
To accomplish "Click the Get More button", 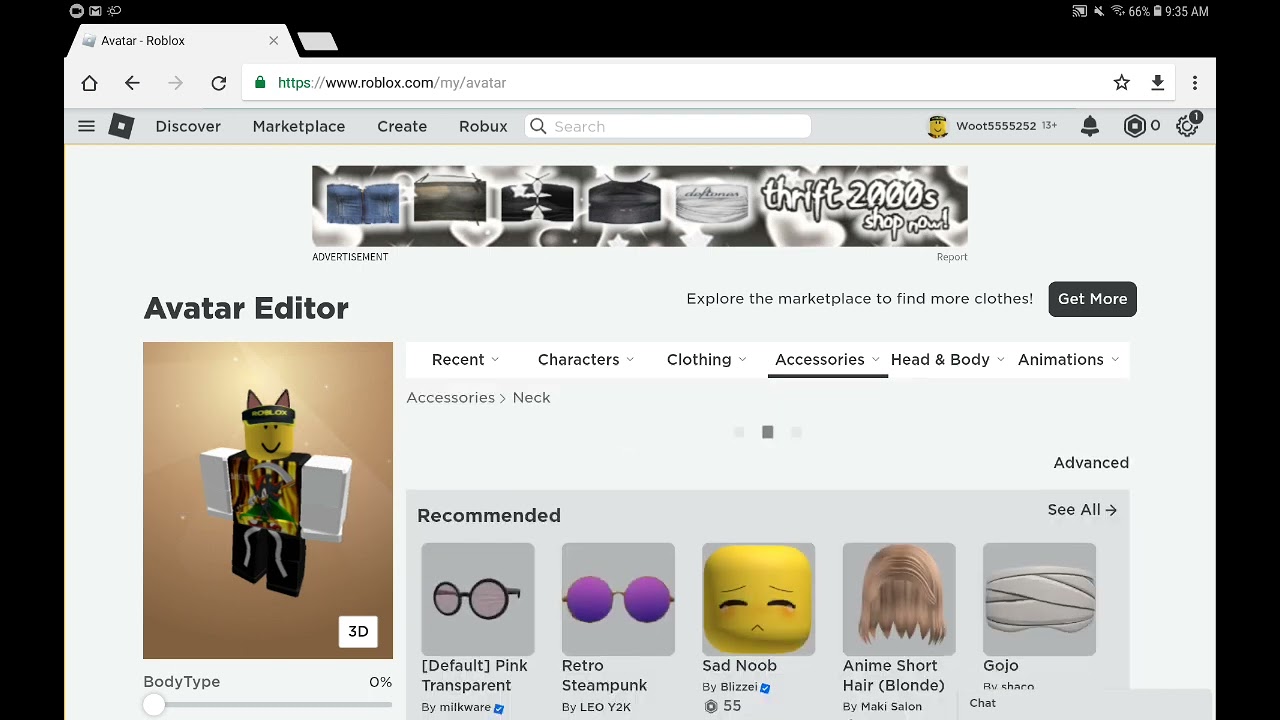I will [x=1092, y=299].
